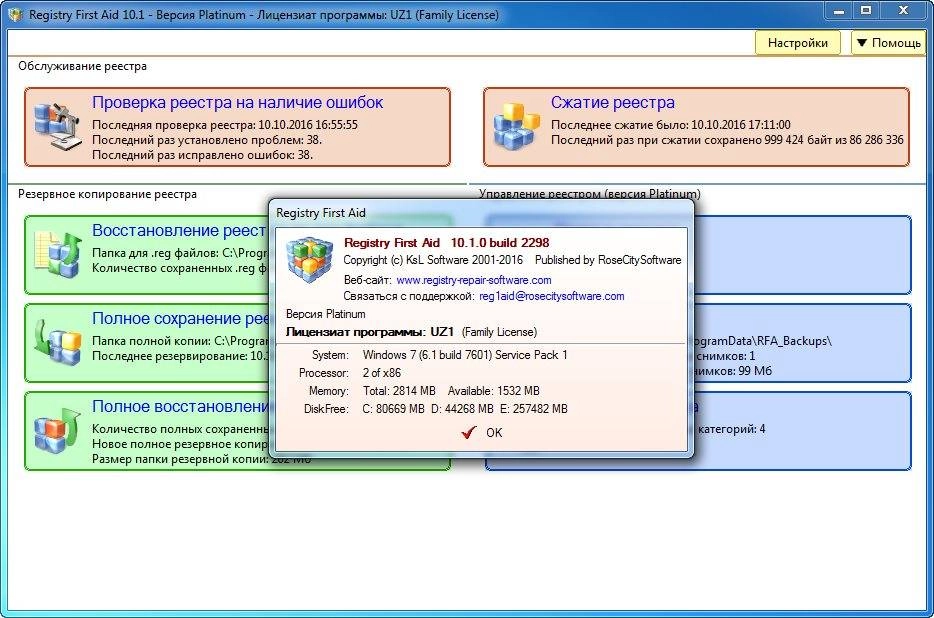The image size is (934, 618).
Task: Click 'Управление реестром (версия Platinum)' label
Action: [x=590, y=194]
